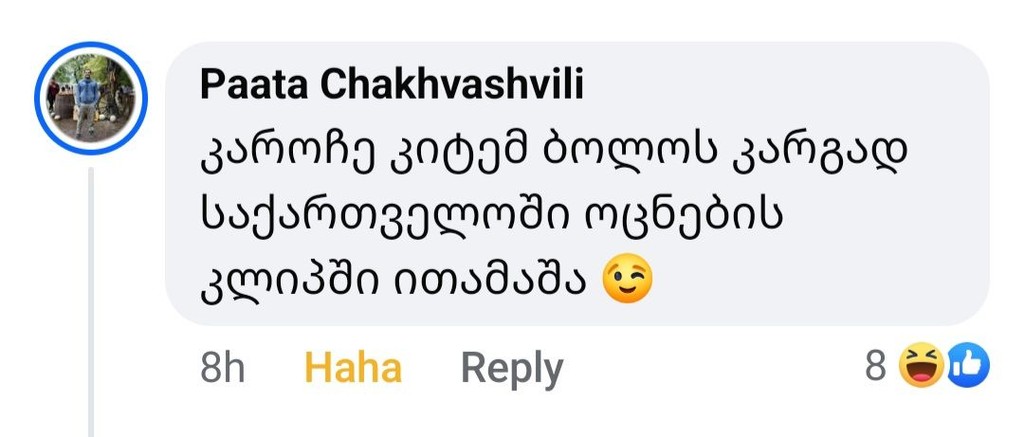Collapse the thread using the vertical line
The height and width of the screenshot is (437, 1024).
pos(91,300)
